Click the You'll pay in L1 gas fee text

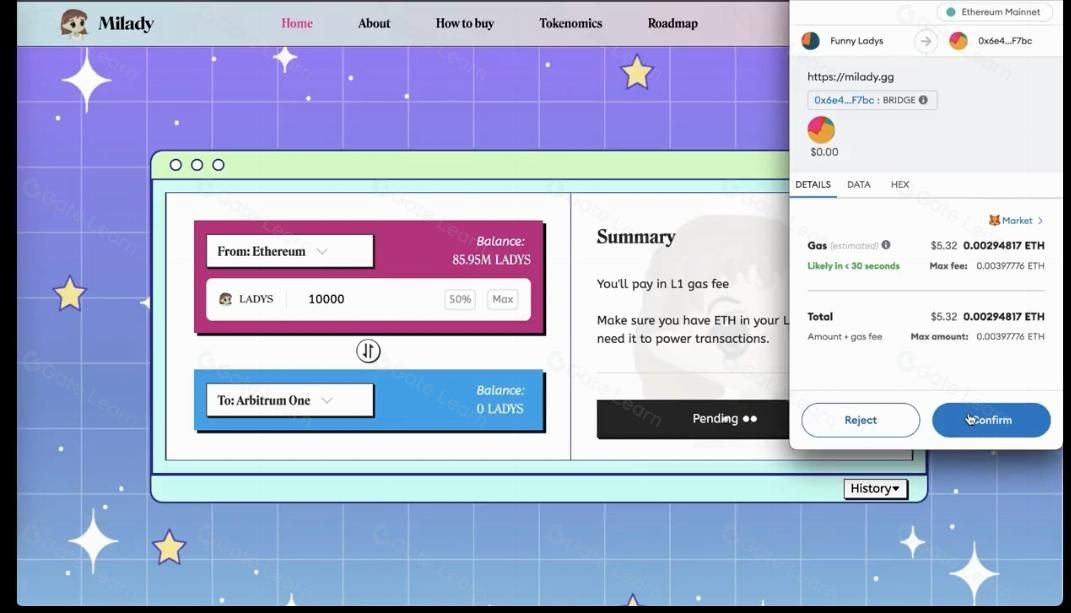663,284
